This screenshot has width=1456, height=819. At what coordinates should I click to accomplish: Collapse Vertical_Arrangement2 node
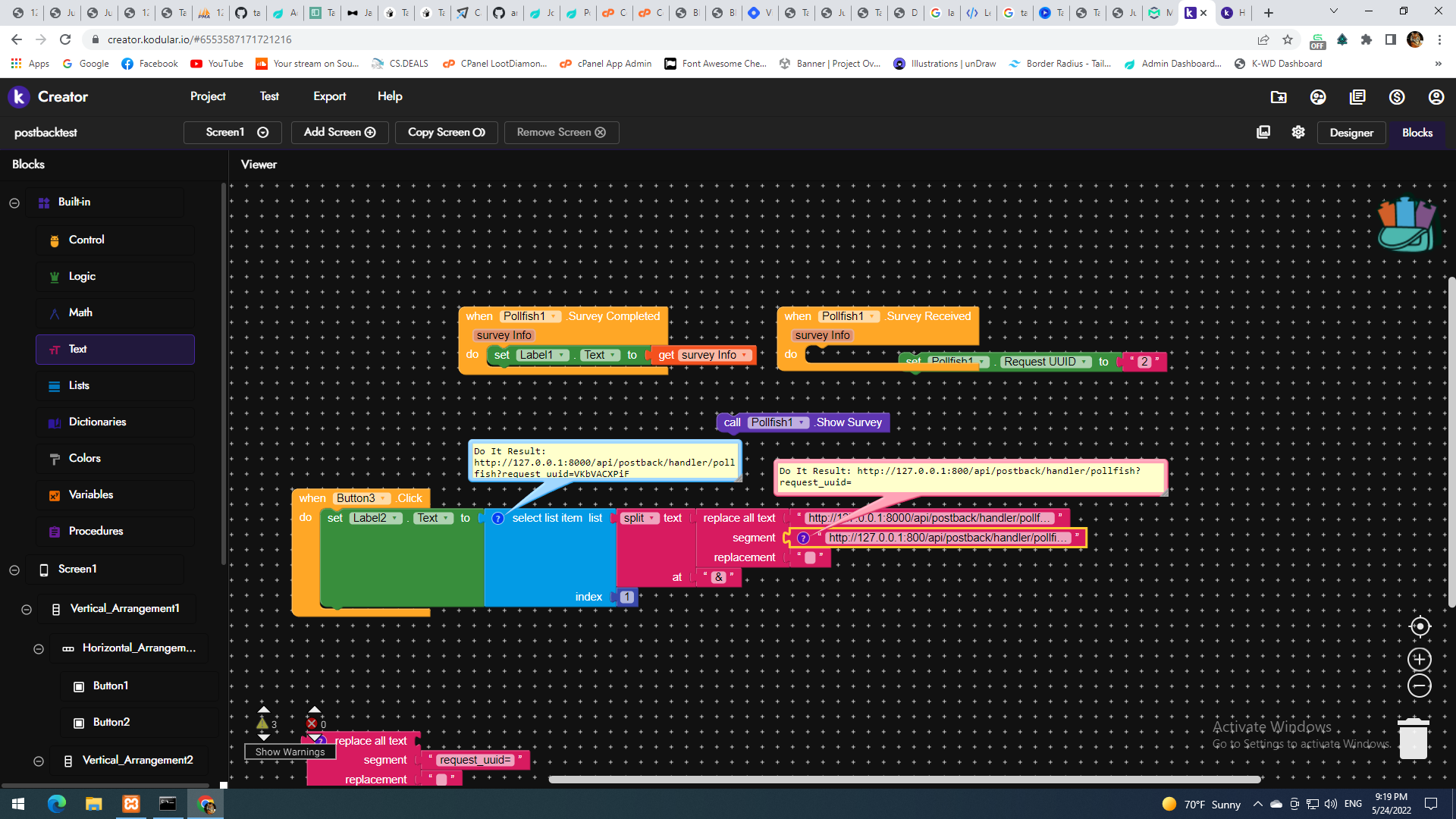[x=39, y=761]
